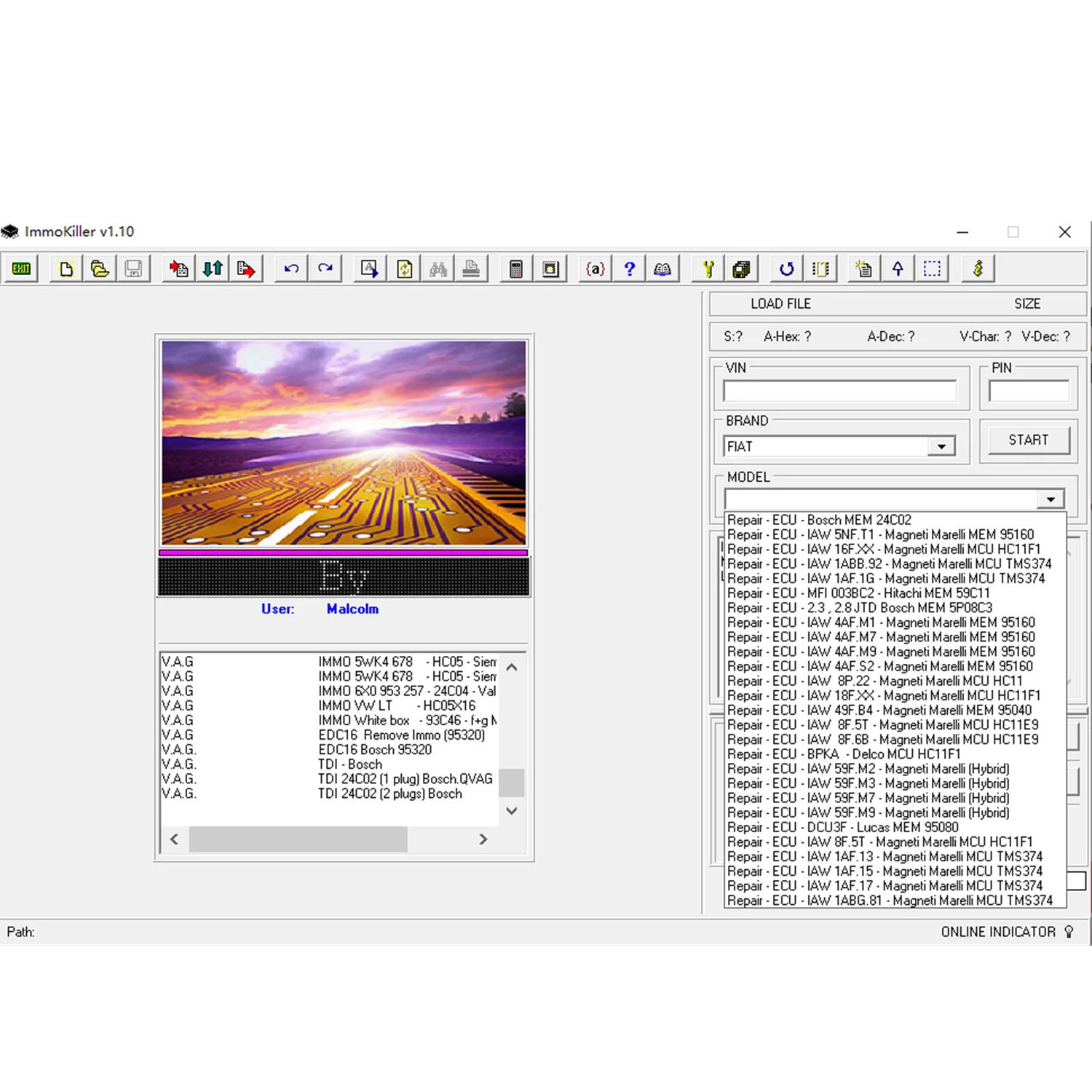Open settings using the yellow wrench icon
This screenshot has width=1092, height=1092.
tap(707, 269)
